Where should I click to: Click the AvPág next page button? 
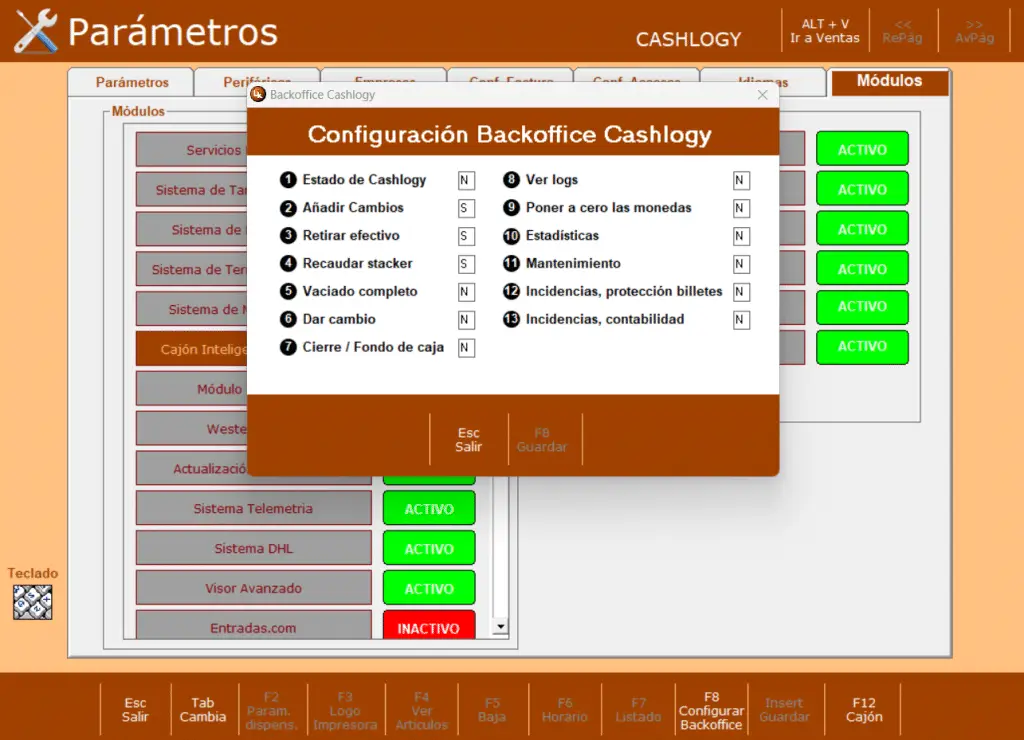pyautogui.click(x=974, y=31)
